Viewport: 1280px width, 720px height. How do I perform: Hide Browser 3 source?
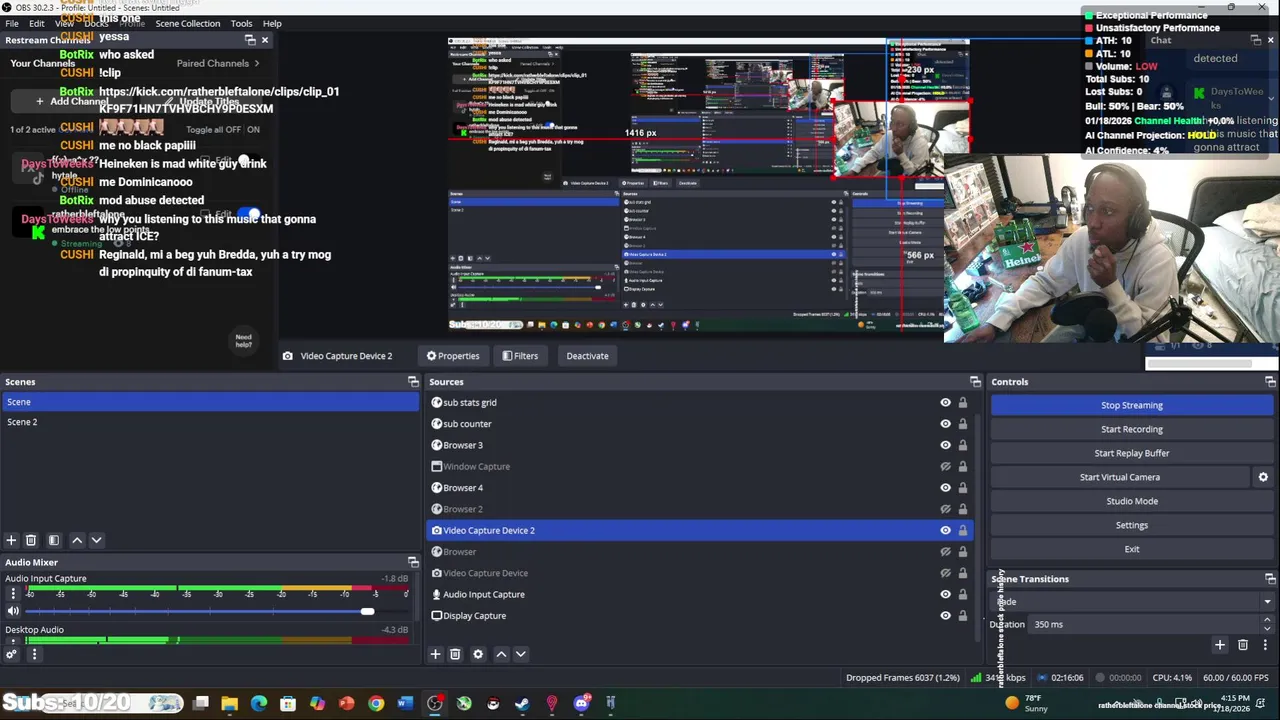pos(945,445)
